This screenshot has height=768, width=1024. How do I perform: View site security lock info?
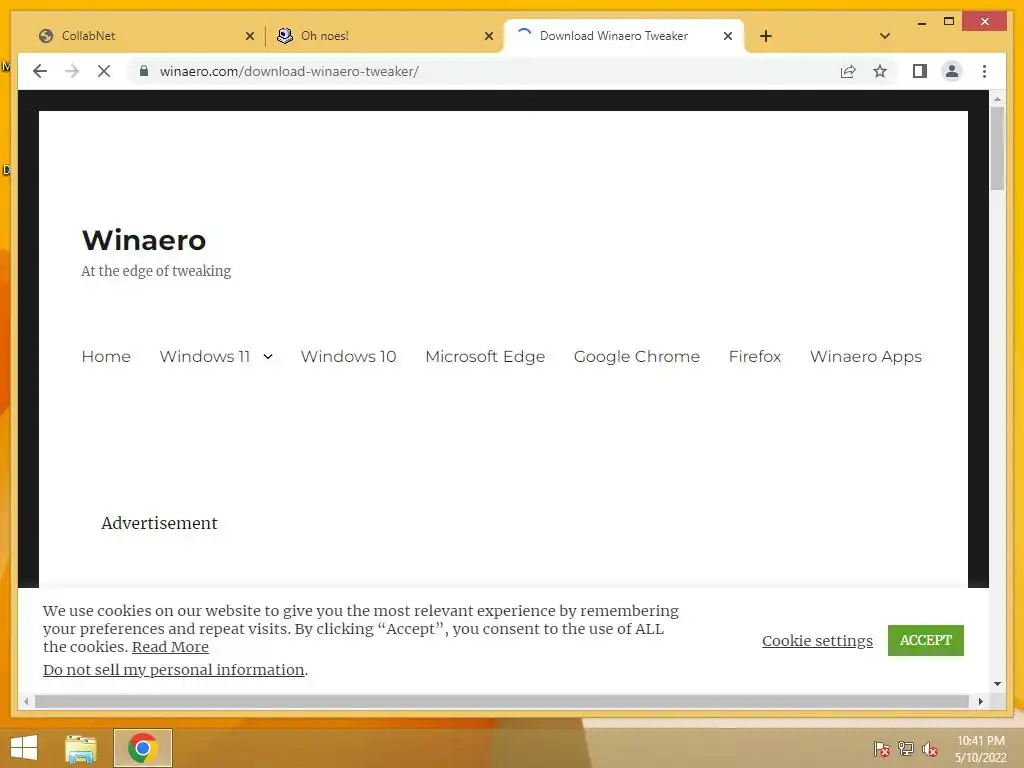click(144, 71)
